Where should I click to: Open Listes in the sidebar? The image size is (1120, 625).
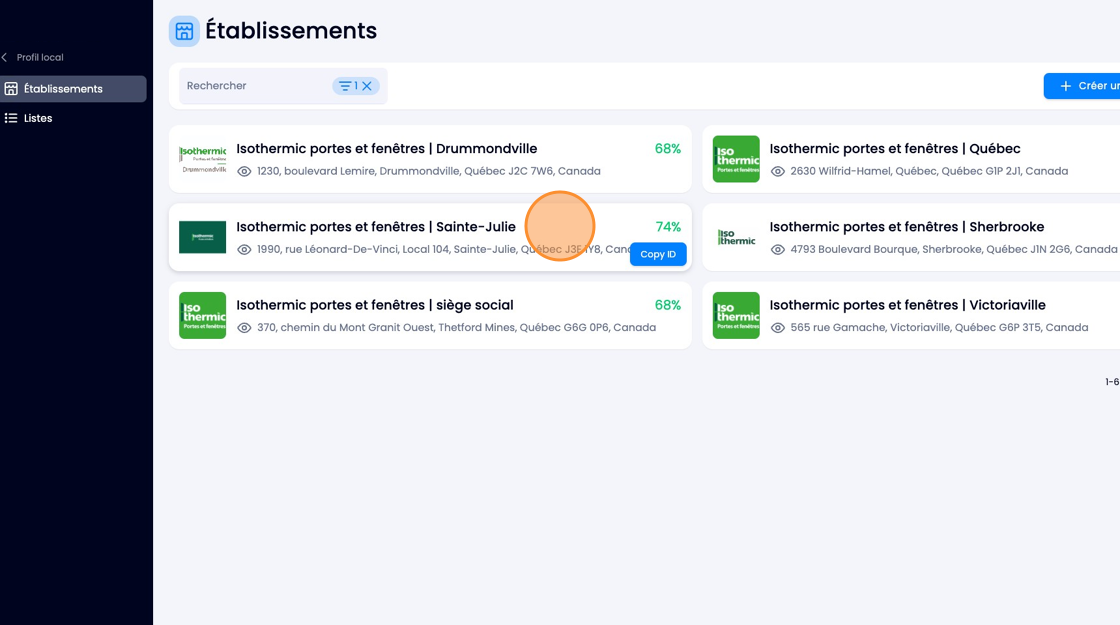[x=38, y=118]
